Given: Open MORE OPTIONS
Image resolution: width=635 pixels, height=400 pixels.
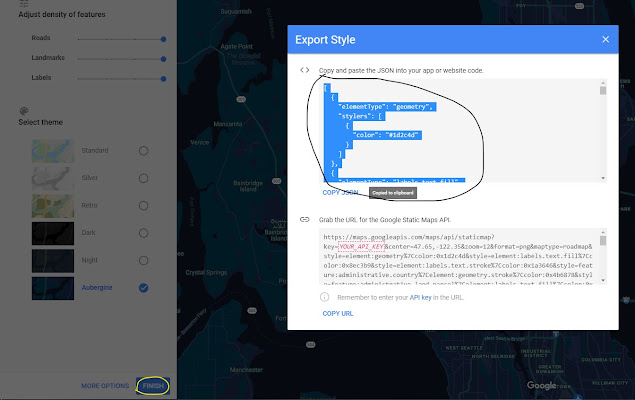Looking at the screenshot, I should [x=105, y=386].
